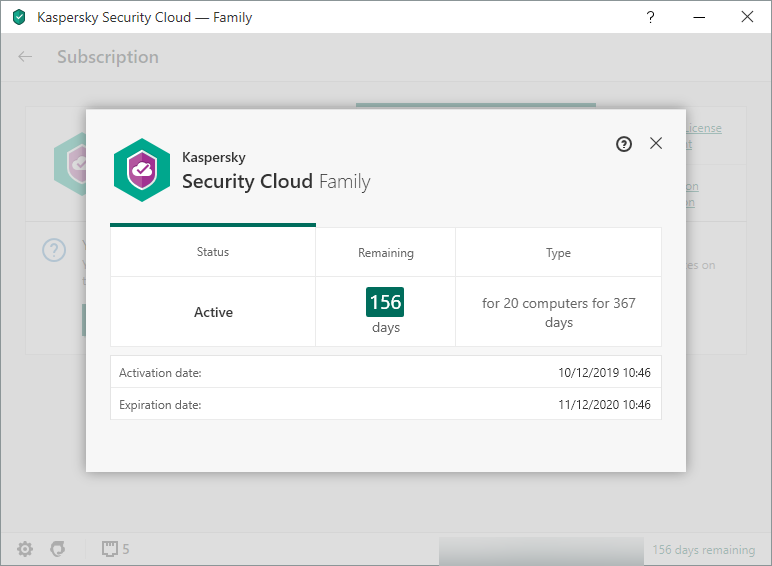Click the '156 days remaining' status link
Screen dimensions: 772x566
point(704,549)
